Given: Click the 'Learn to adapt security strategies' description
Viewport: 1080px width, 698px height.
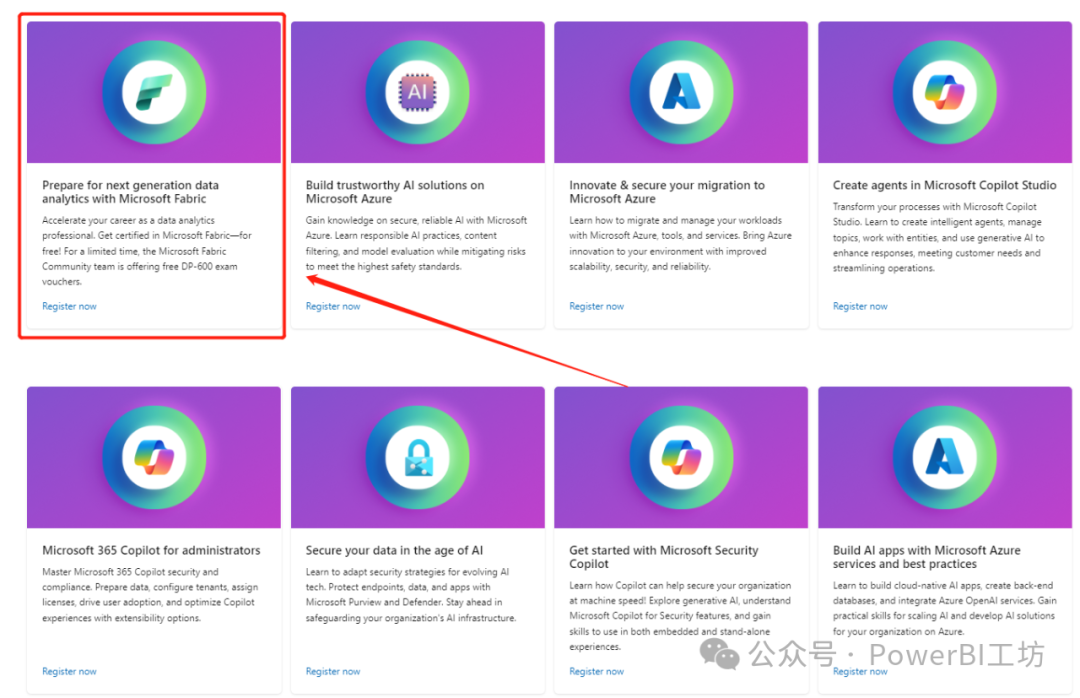Looking at the screenshot, I should pos(411,595).
